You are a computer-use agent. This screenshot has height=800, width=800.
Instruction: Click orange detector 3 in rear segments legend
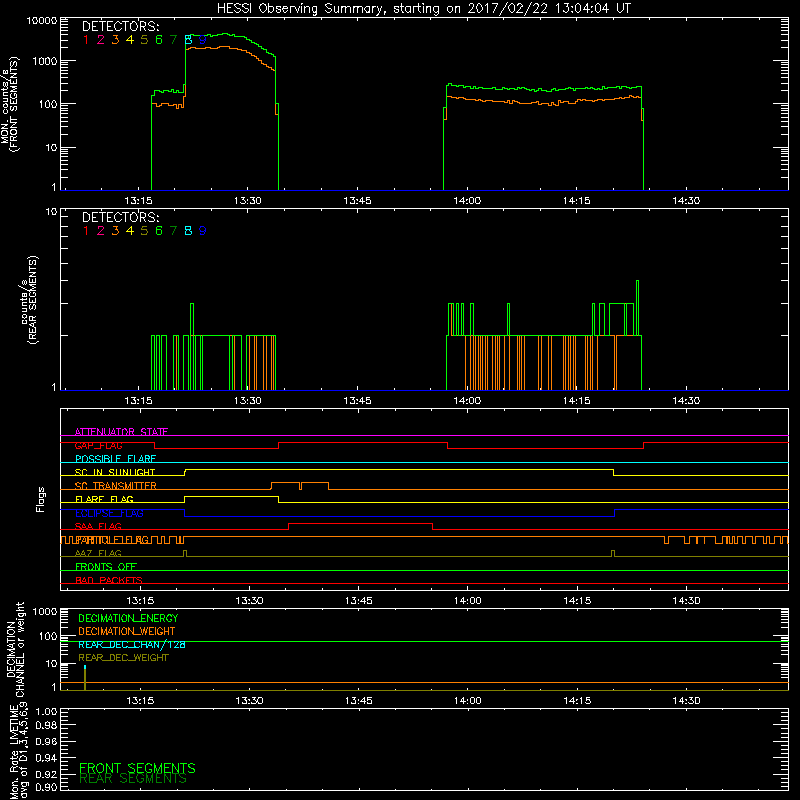[x=115, y=231]
